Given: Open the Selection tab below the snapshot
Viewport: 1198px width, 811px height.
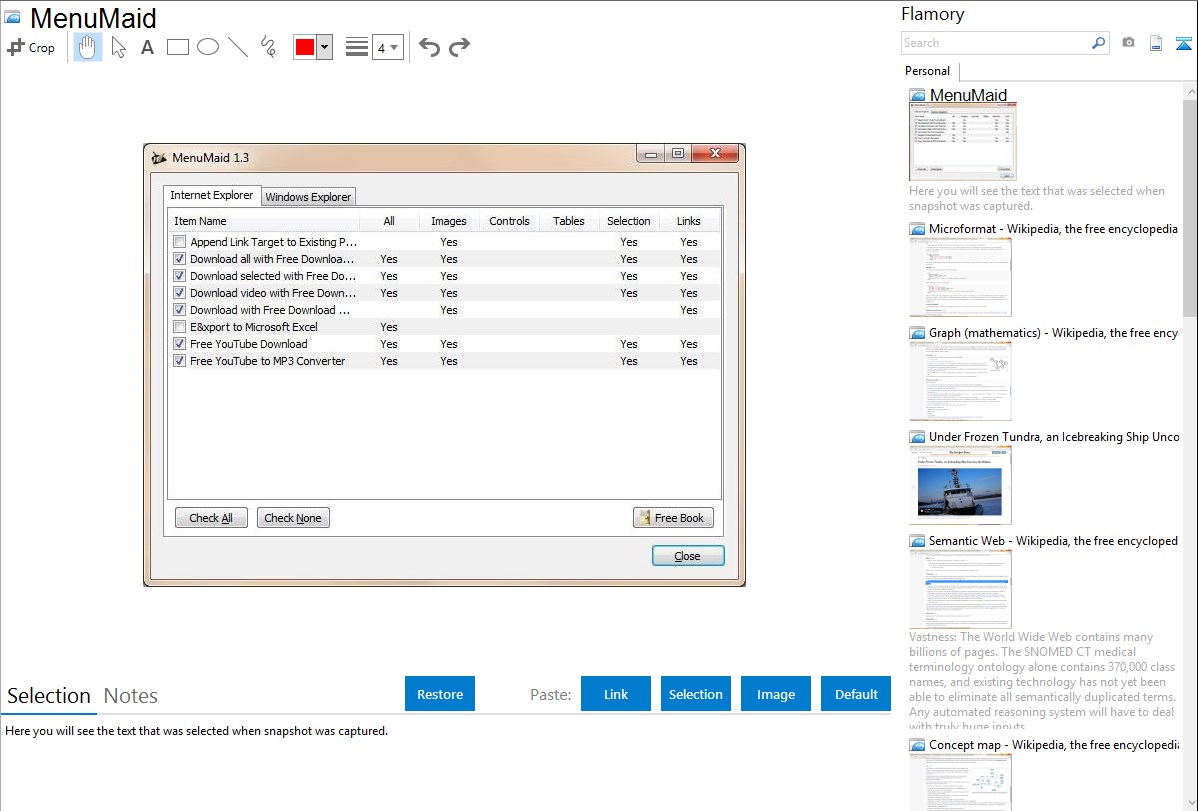Looking at the screenshot, I should point(49,696).
